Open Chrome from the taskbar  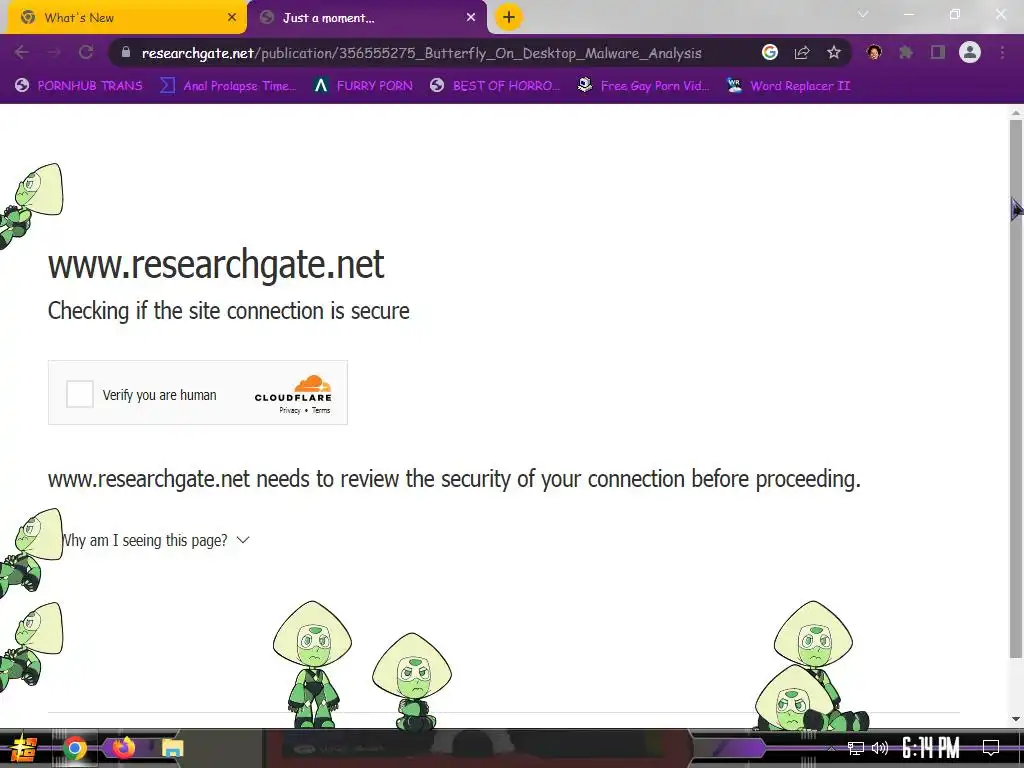74,748
